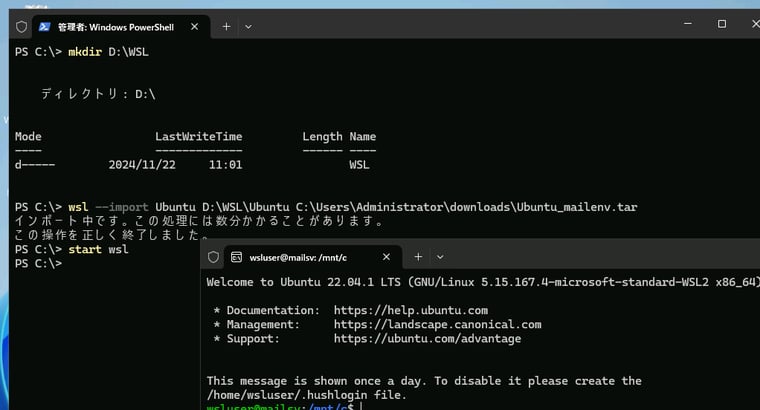Click the 'd-----' mode value
Screen dimensions: 760x410
tap(34, 165)
